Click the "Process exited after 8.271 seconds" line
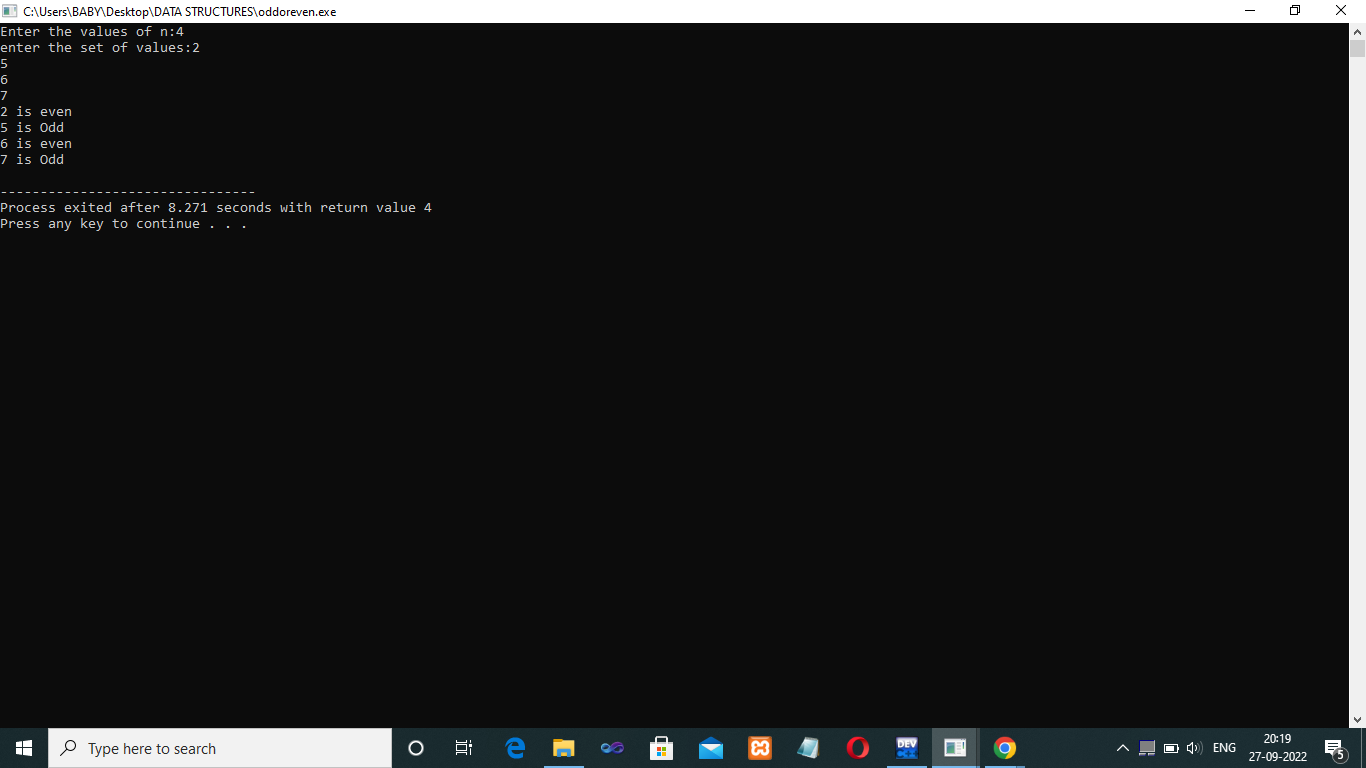Screen dimensions: 1366x768 [216, 208]
